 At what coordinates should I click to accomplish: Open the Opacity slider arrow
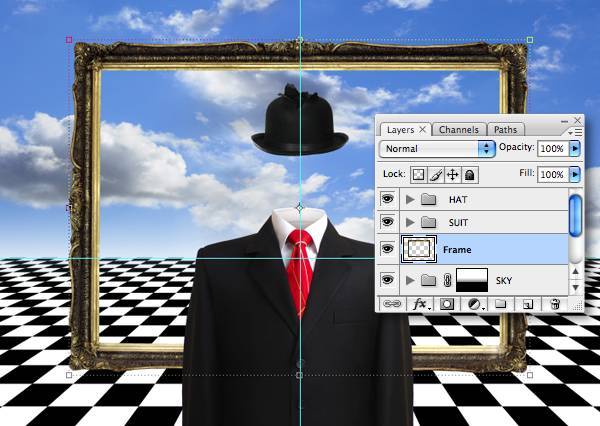[575, 149]
